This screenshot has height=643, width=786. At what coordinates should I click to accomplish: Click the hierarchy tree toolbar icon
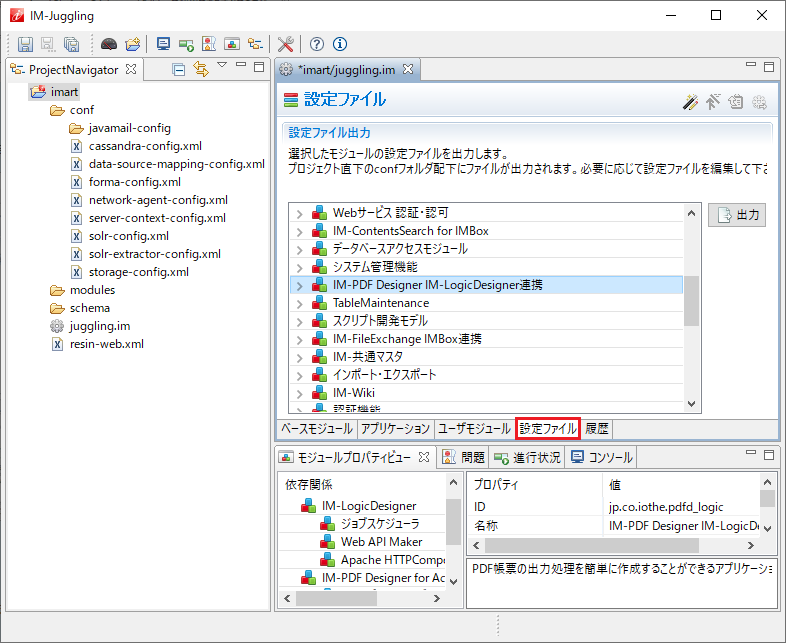pos(255,44)
